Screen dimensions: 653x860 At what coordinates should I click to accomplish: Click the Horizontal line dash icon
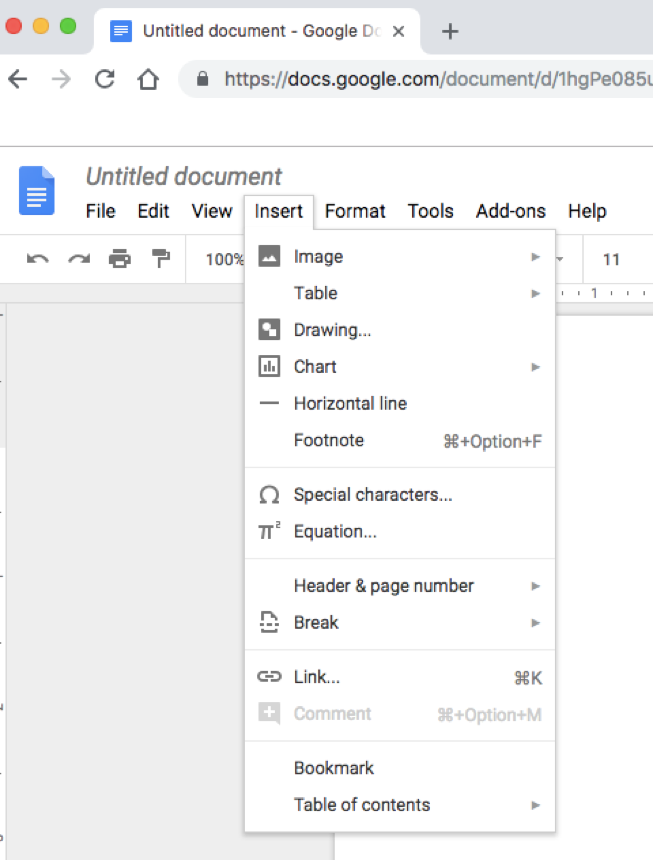tap(269, 403)
